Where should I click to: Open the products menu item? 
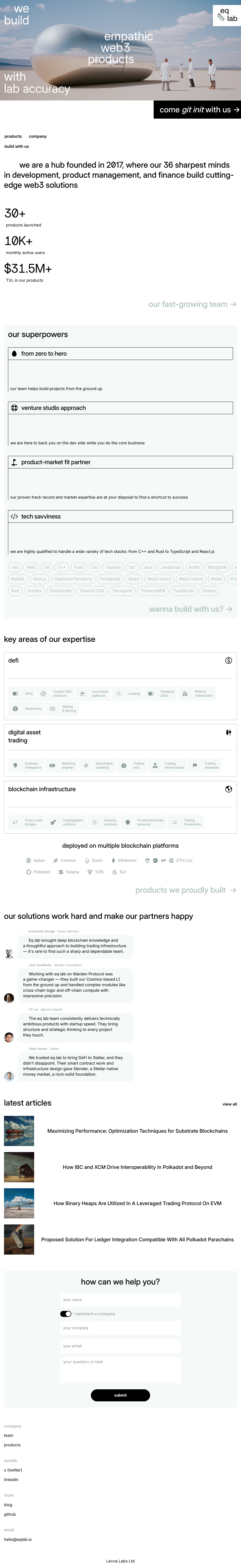(13, 136)
